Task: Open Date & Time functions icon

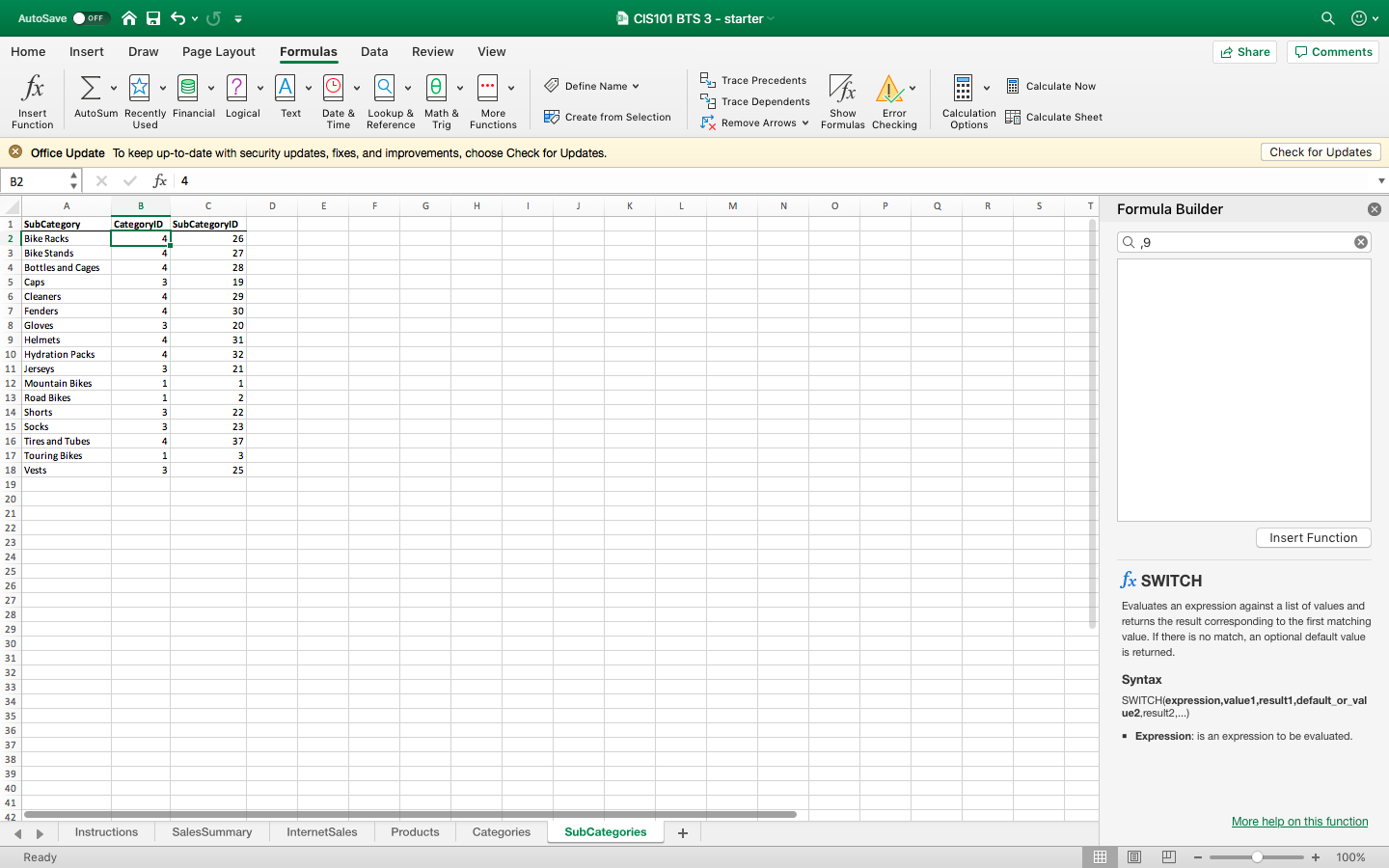Action: [334, 88]
